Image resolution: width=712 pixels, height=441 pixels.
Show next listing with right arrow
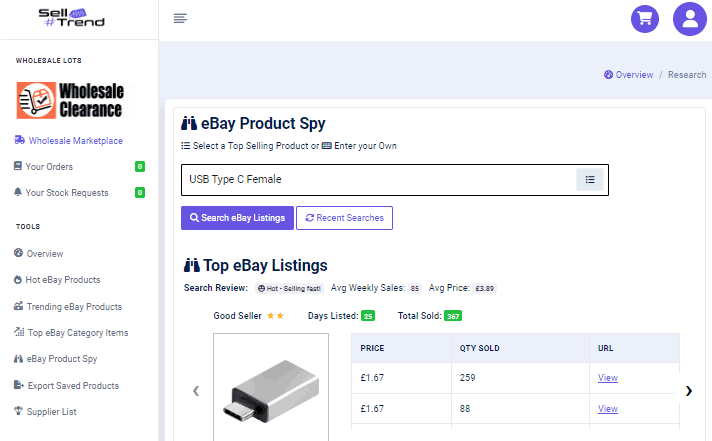point(688,391)
